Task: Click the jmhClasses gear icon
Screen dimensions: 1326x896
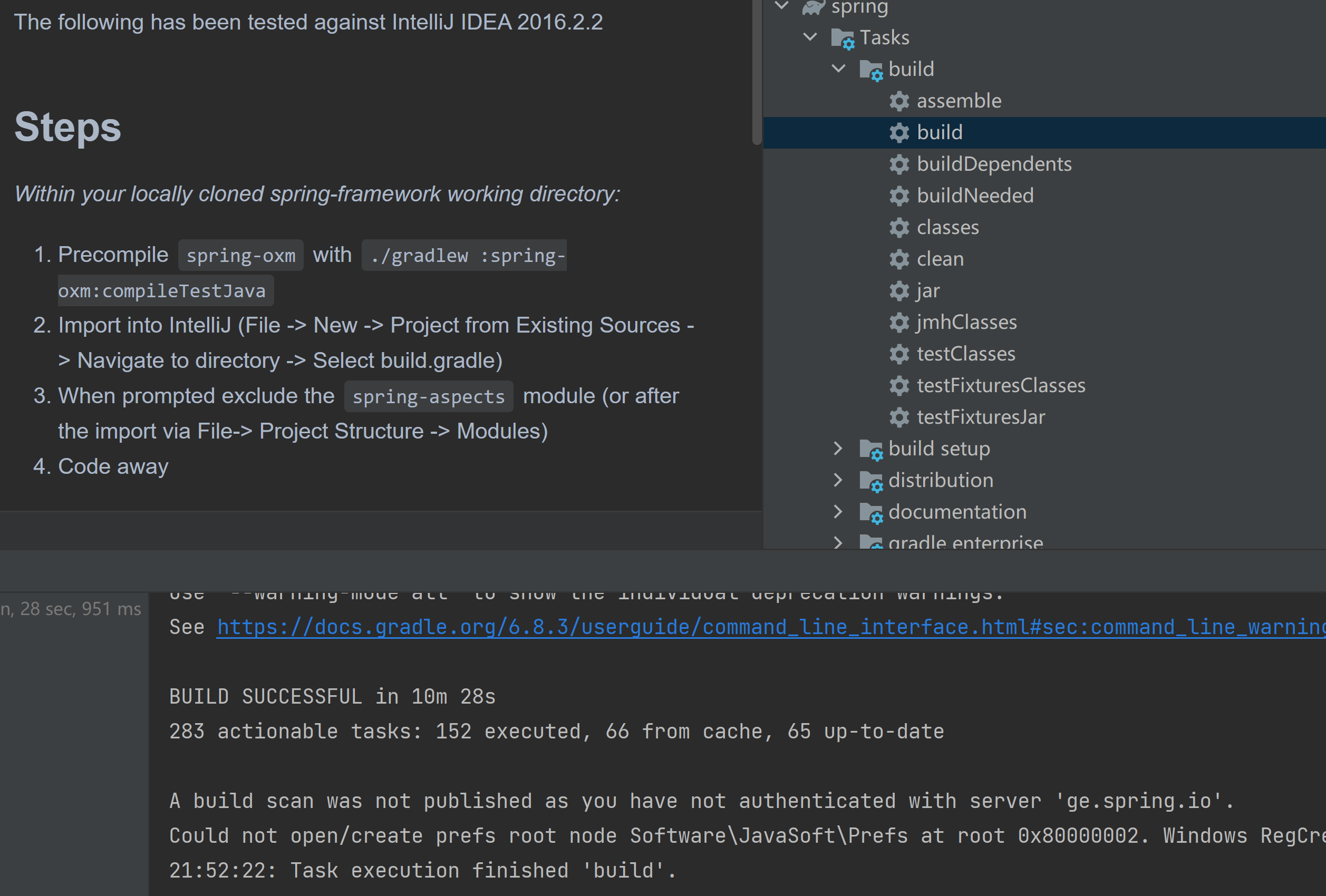Action: coord(899,323)
